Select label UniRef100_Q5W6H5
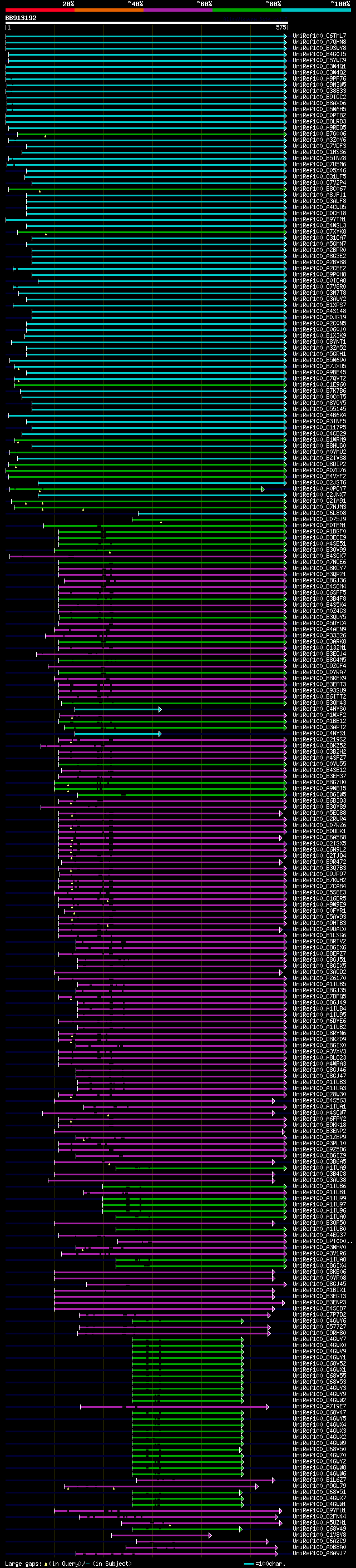Image resolution: width=356 pixels, height=1568 pixels. 319,109
